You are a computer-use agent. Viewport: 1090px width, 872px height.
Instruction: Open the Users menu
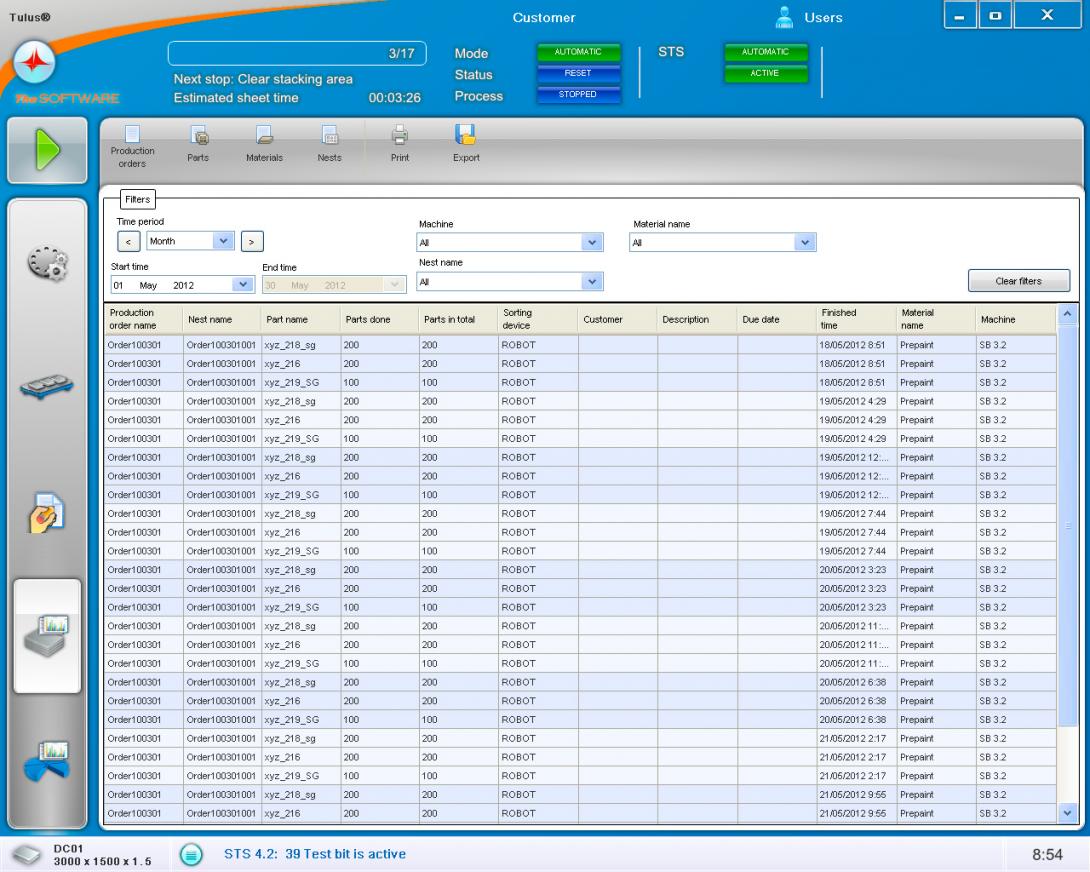pyautogui.click(x=812, y=18)
